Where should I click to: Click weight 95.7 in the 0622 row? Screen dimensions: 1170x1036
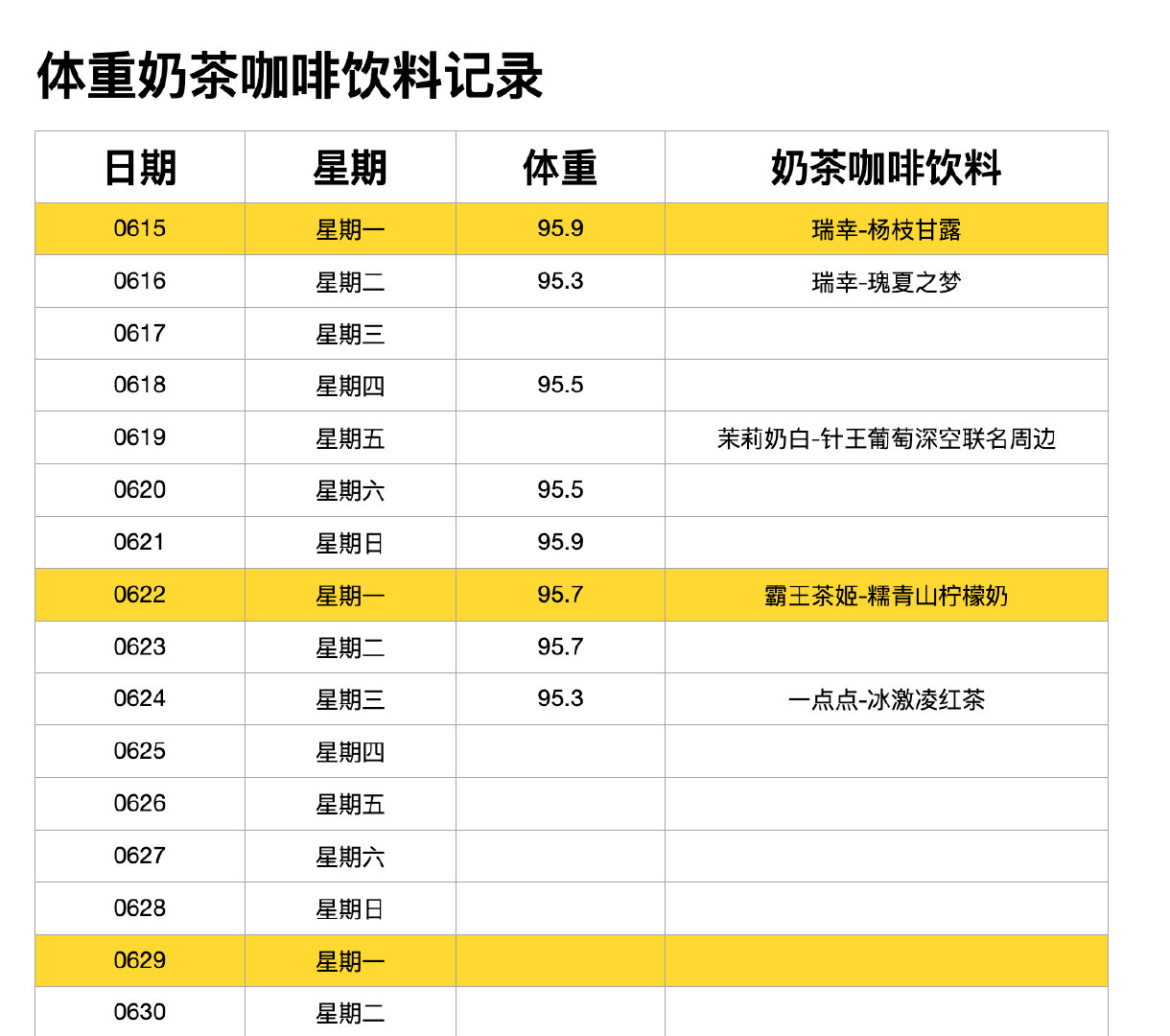pyautogui.click(x=560, y=595)
